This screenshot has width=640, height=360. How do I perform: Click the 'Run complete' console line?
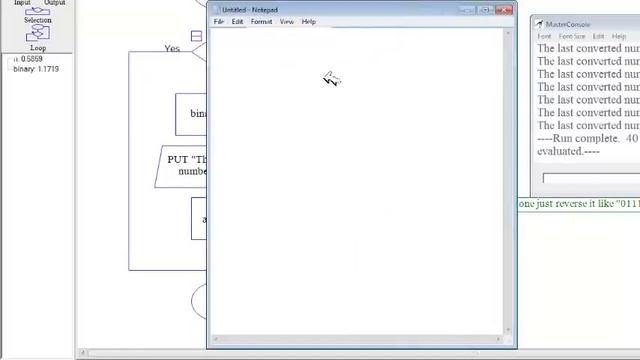588,138
